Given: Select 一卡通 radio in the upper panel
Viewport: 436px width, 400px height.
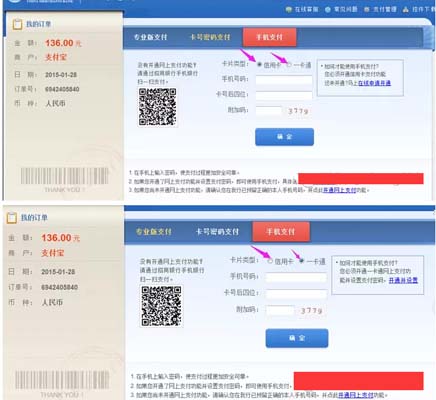Looking at the screenshot, I should [289, 65].
